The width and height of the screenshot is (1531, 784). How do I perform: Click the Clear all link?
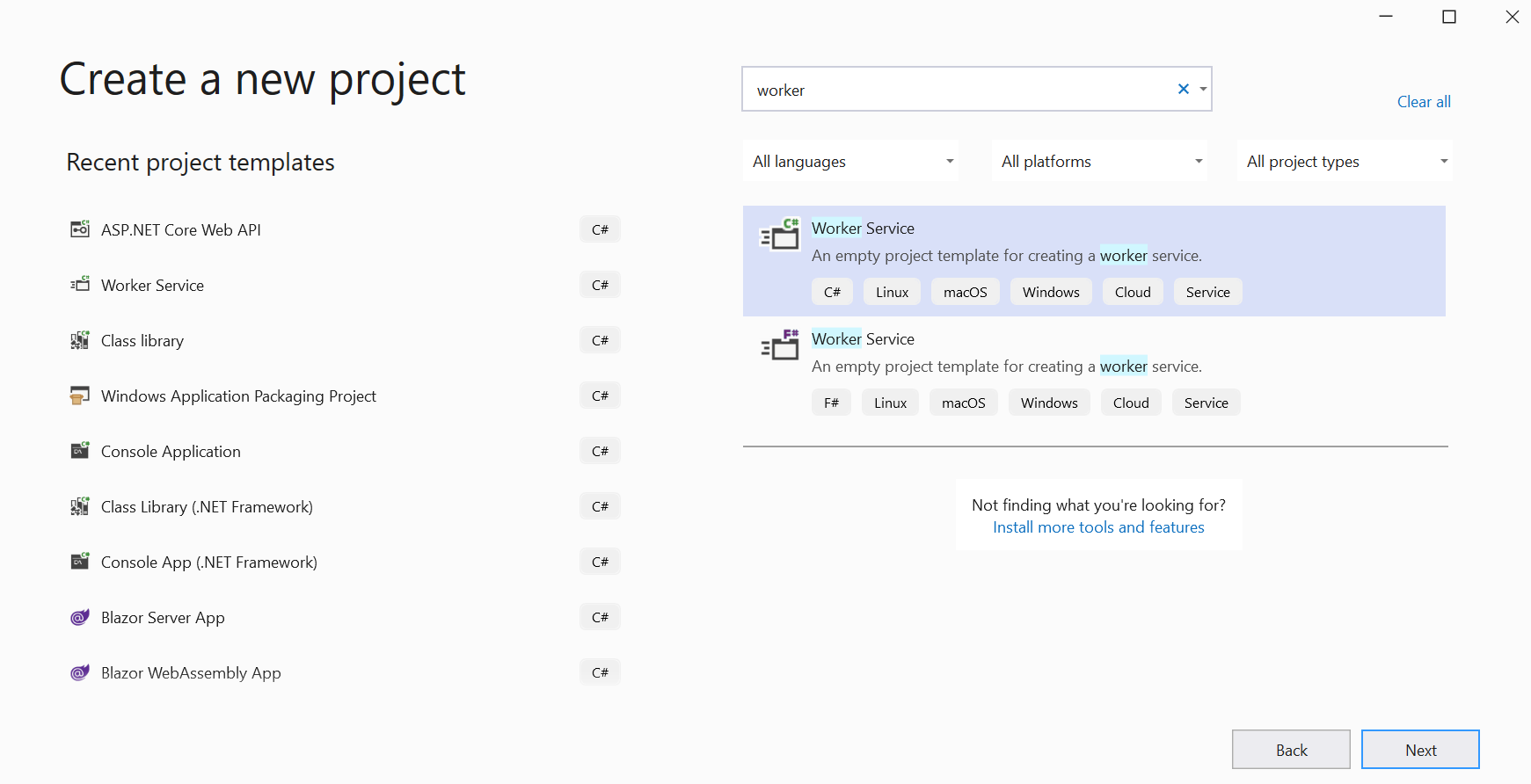click(x=1424, y=101)
